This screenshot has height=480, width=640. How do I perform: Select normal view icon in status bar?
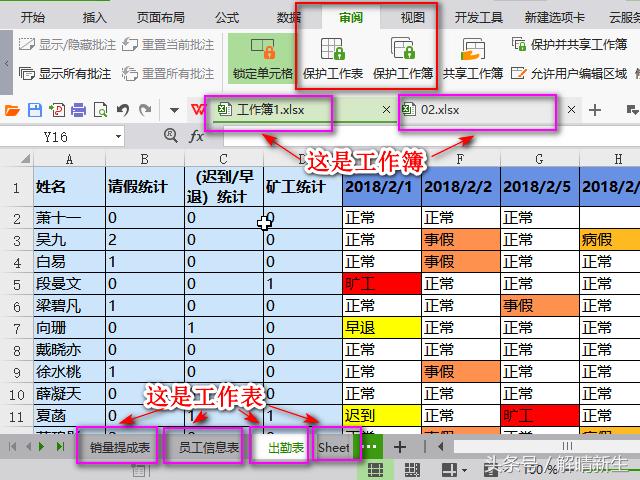pyautogui.click(x=375, y=469)
